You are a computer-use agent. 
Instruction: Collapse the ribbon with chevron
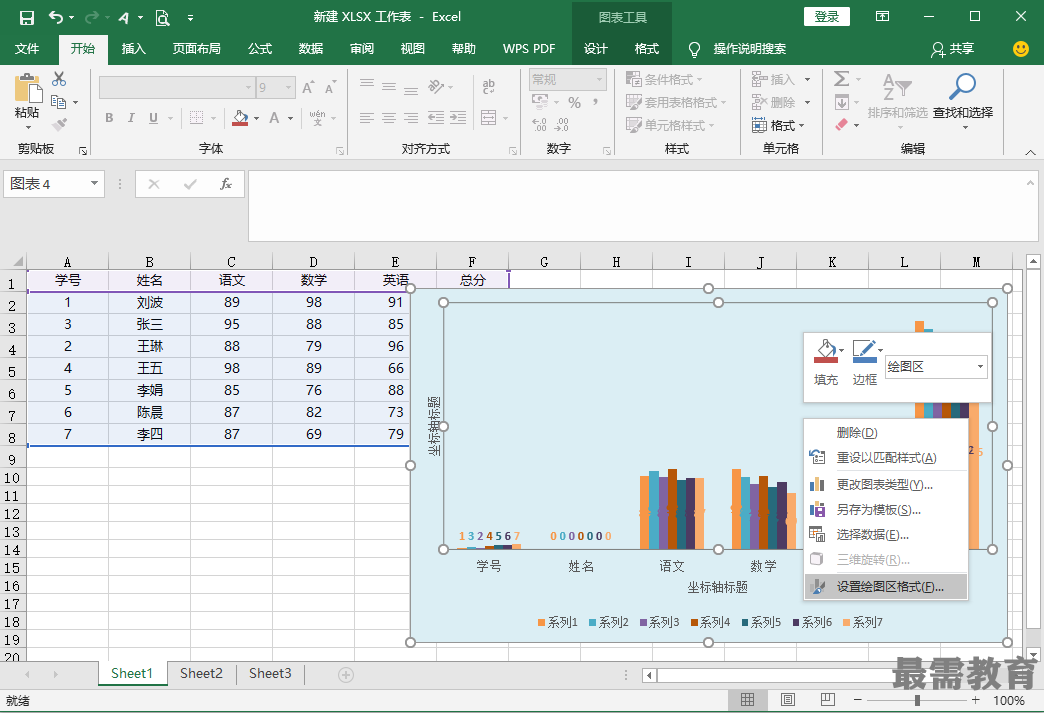pos(1030,152)
